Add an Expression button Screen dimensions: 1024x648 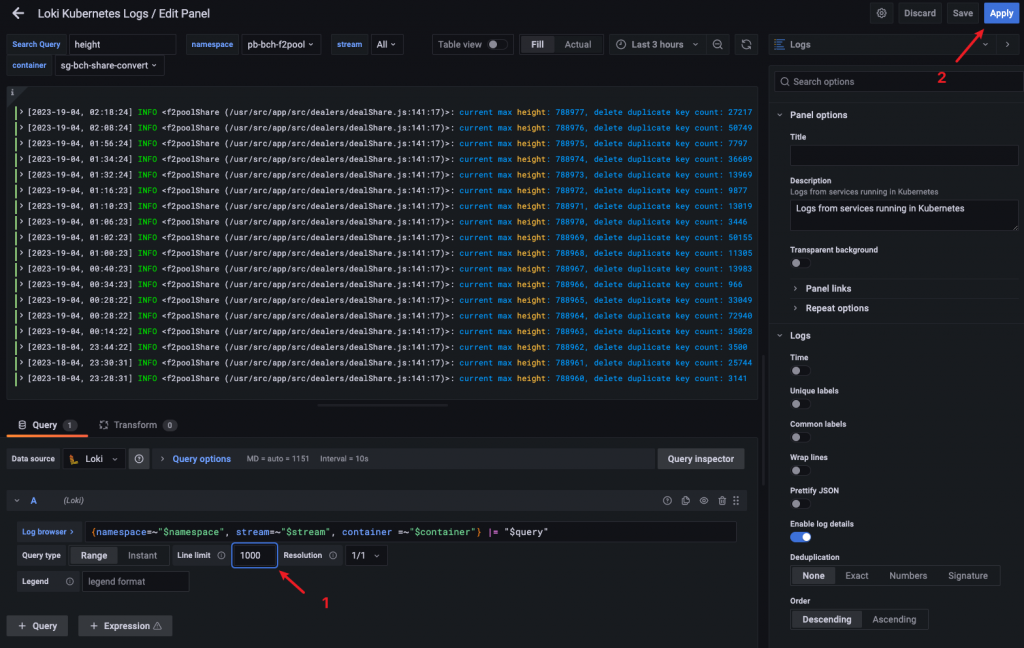tap(125, 626)
